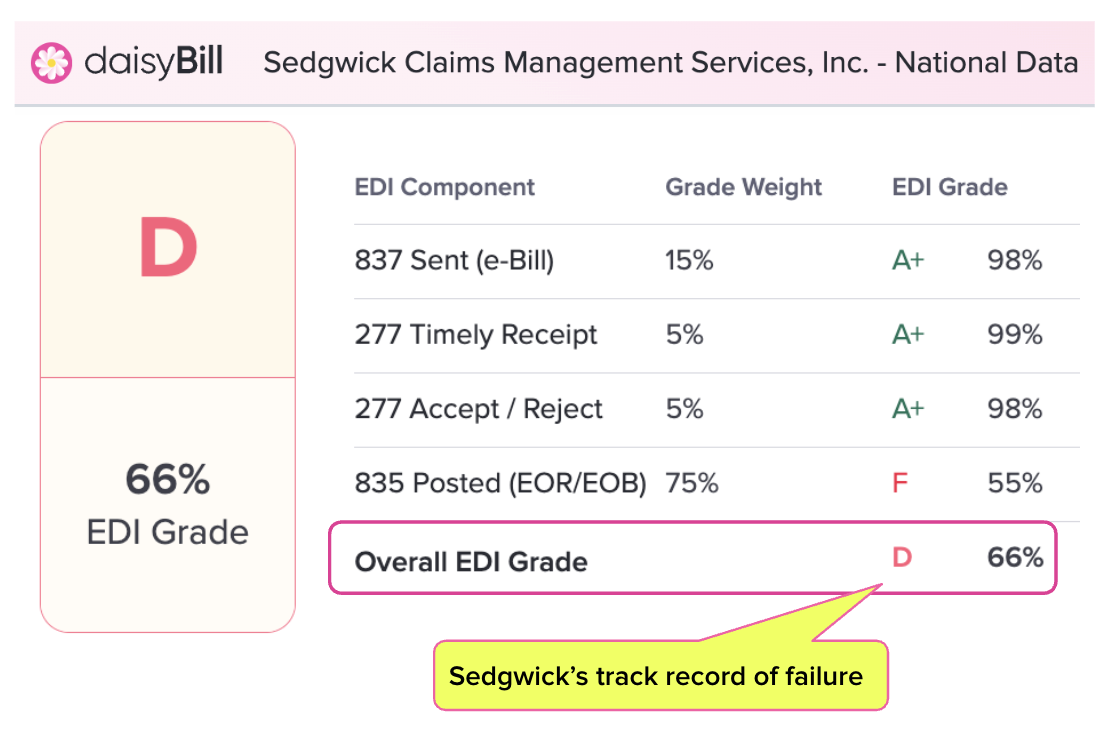Screen dimensions: 1104x732
Task: Select the 837 Sent (e-Bill) row
Action: tap(717, 261)
